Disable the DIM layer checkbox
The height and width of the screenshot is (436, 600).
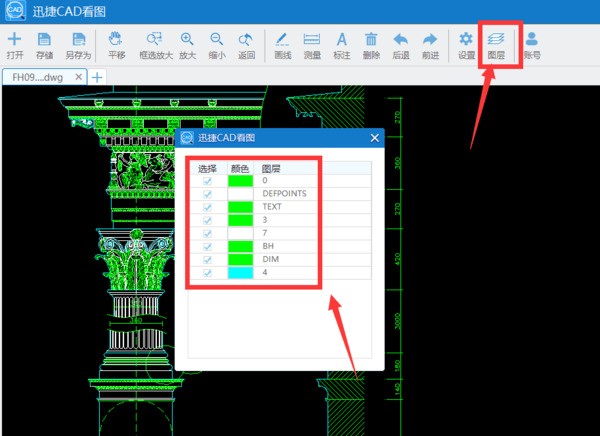click(x=208, y=259)
